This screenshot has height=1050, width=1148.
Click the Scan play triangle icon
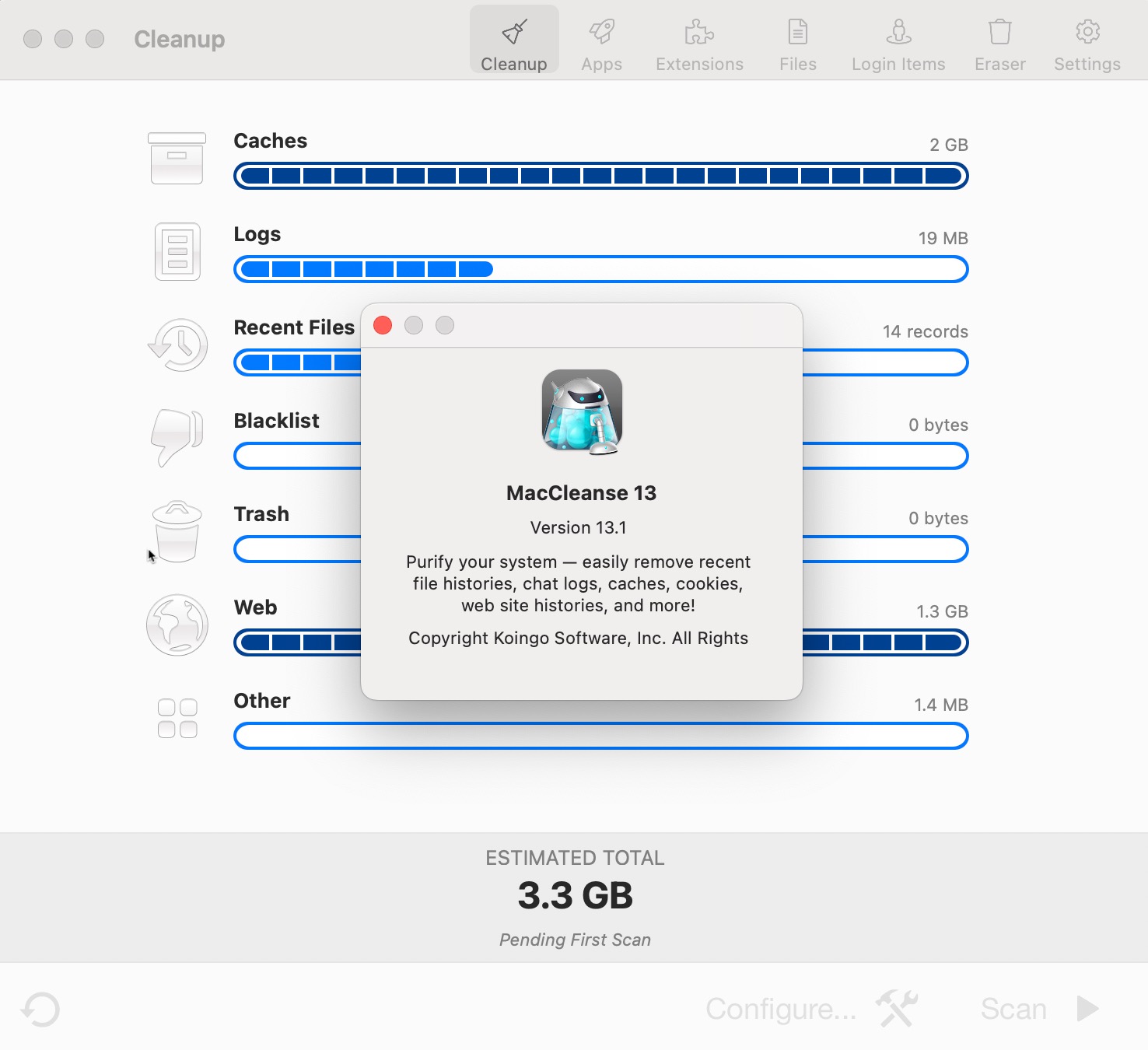point(1087,1009)
